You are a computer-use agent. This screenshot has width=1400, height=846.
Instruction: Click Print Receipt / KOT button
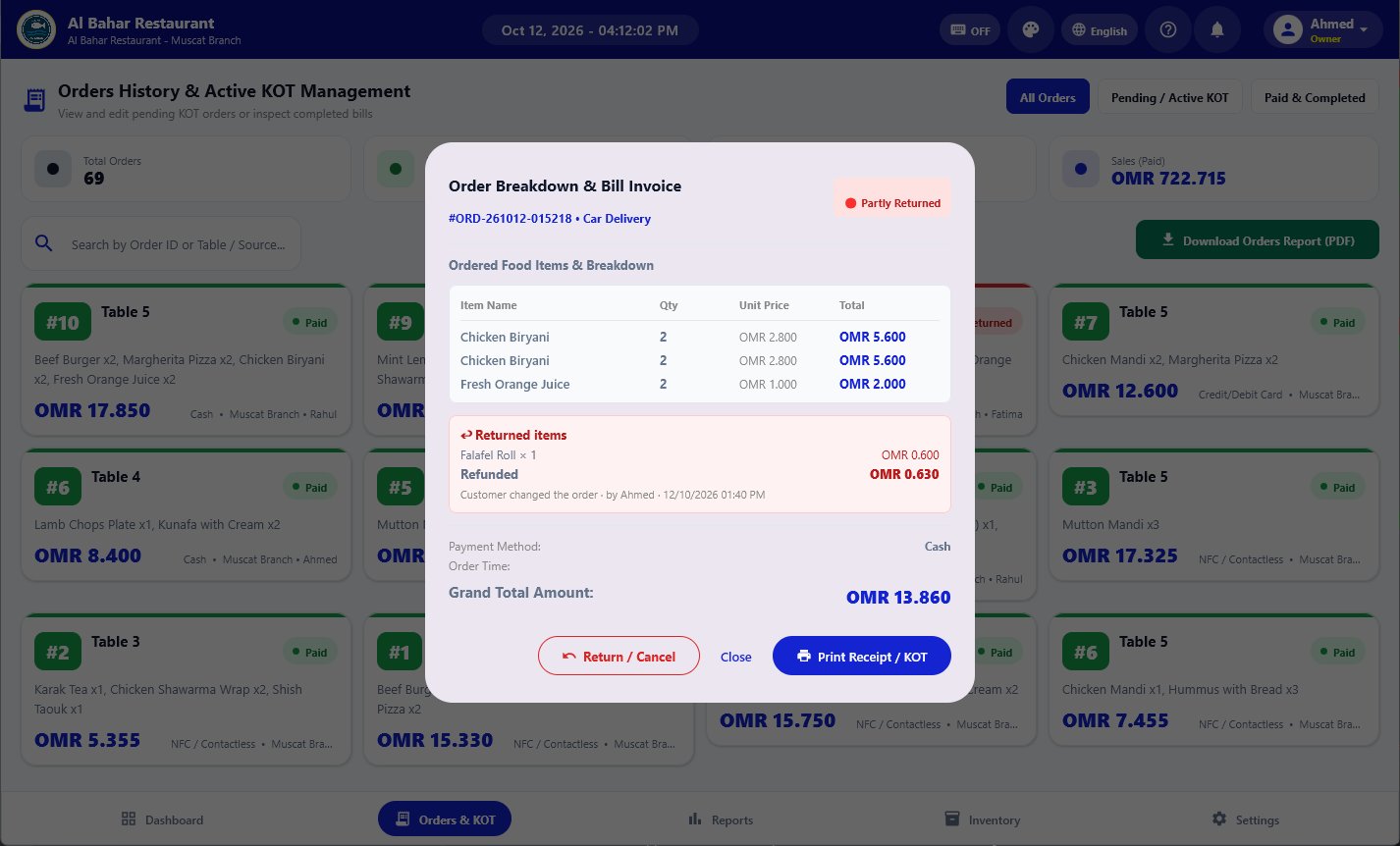[x=862, y=657]
